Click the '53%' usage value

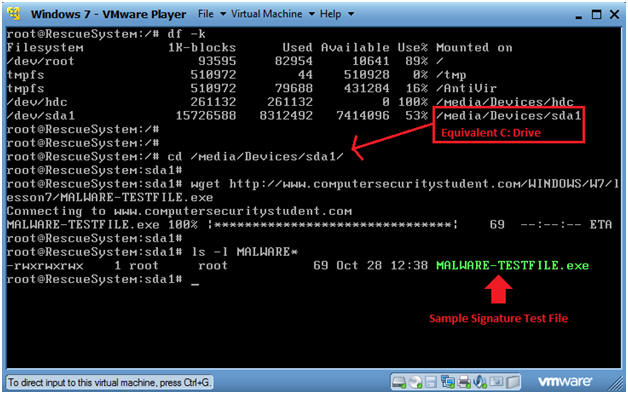click(x=416, y=116)
